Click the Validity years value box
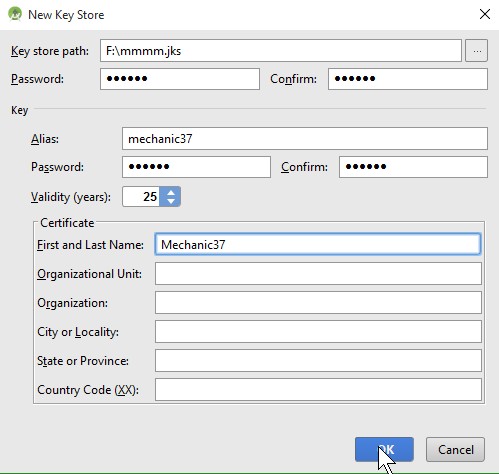This screenshot has width=499, height=474. pyautogui.click(x=141, y=197)
